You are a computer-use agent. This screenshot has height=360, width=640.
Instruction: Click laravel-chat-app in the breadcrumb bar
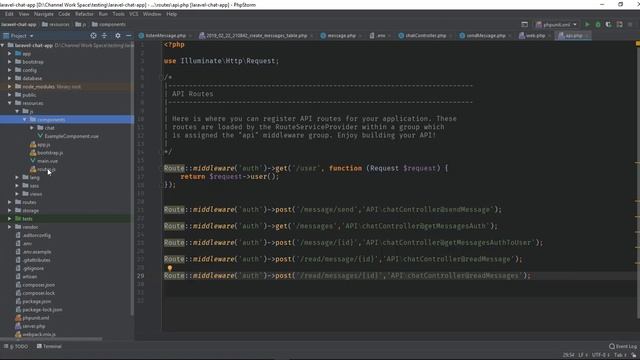pos(18,24)
